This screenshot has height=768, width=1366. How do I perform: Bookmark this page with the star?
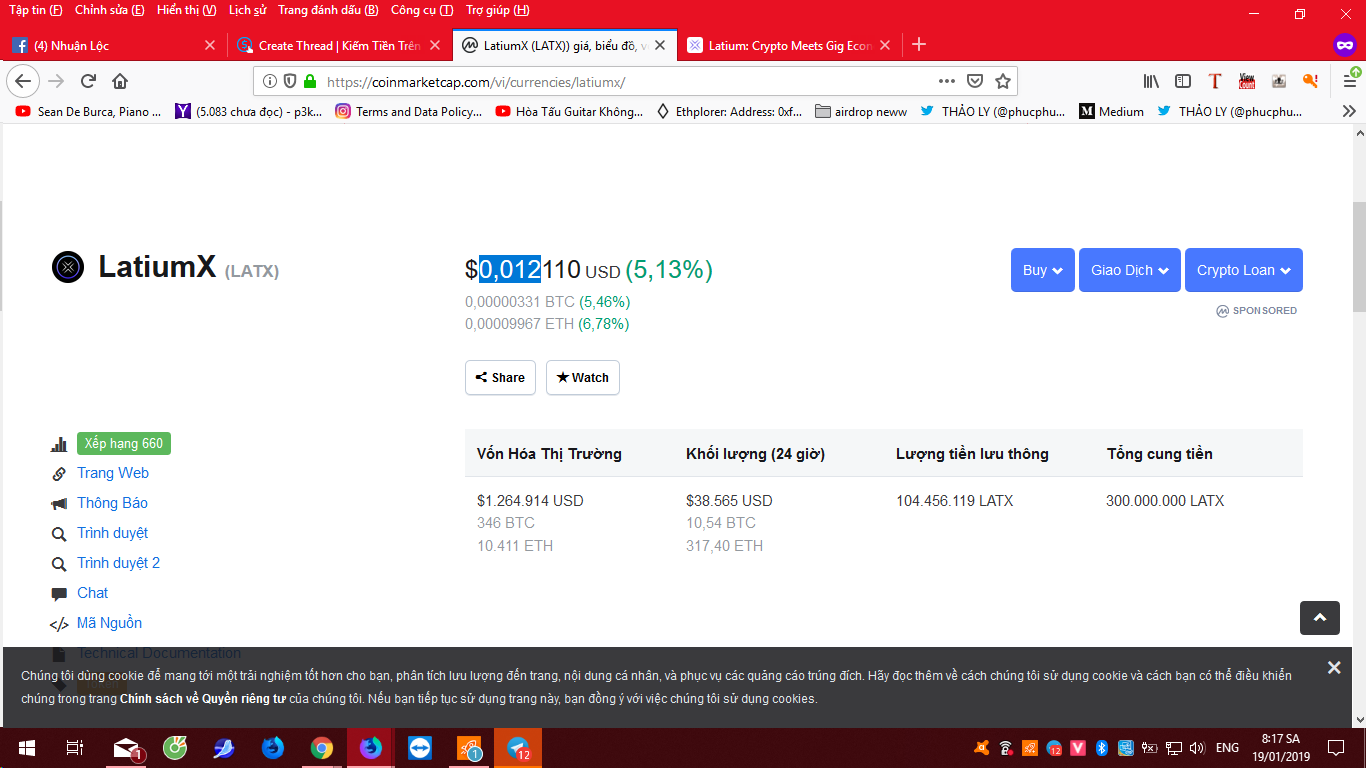pyautogui.click(x=1003, y=81)
